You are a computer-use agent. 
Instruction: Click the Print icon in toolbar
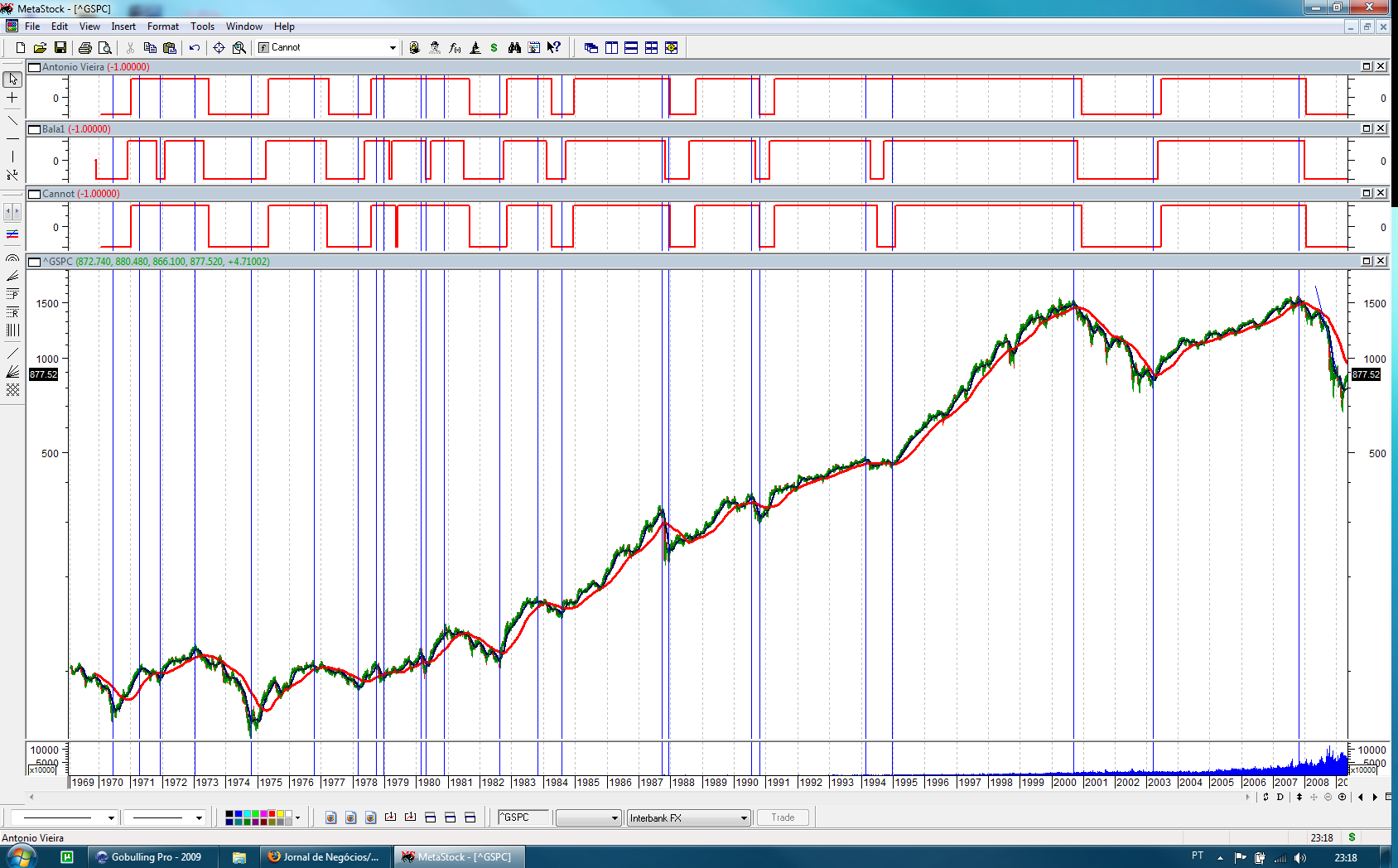[x=84, y=48]
